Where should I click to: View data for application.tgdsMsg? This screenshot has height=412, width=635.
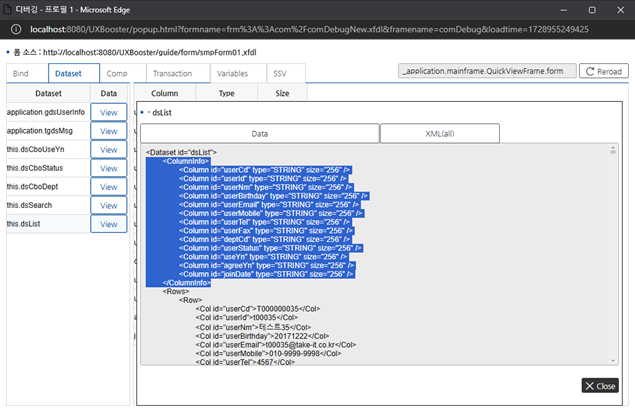pos(109,131)
